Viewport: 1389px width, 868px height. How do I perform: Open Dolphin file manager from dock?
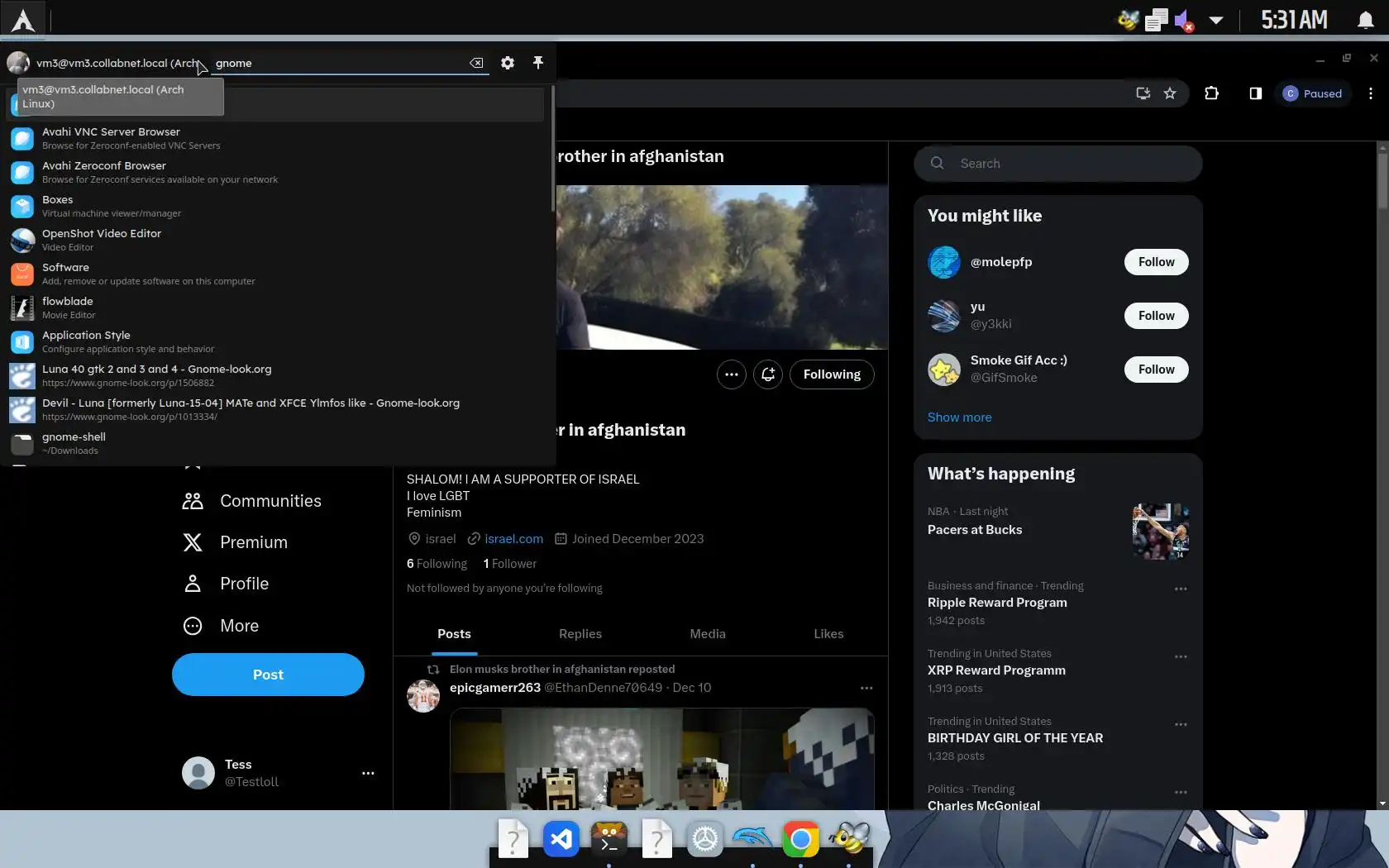(x=752, y=840)
